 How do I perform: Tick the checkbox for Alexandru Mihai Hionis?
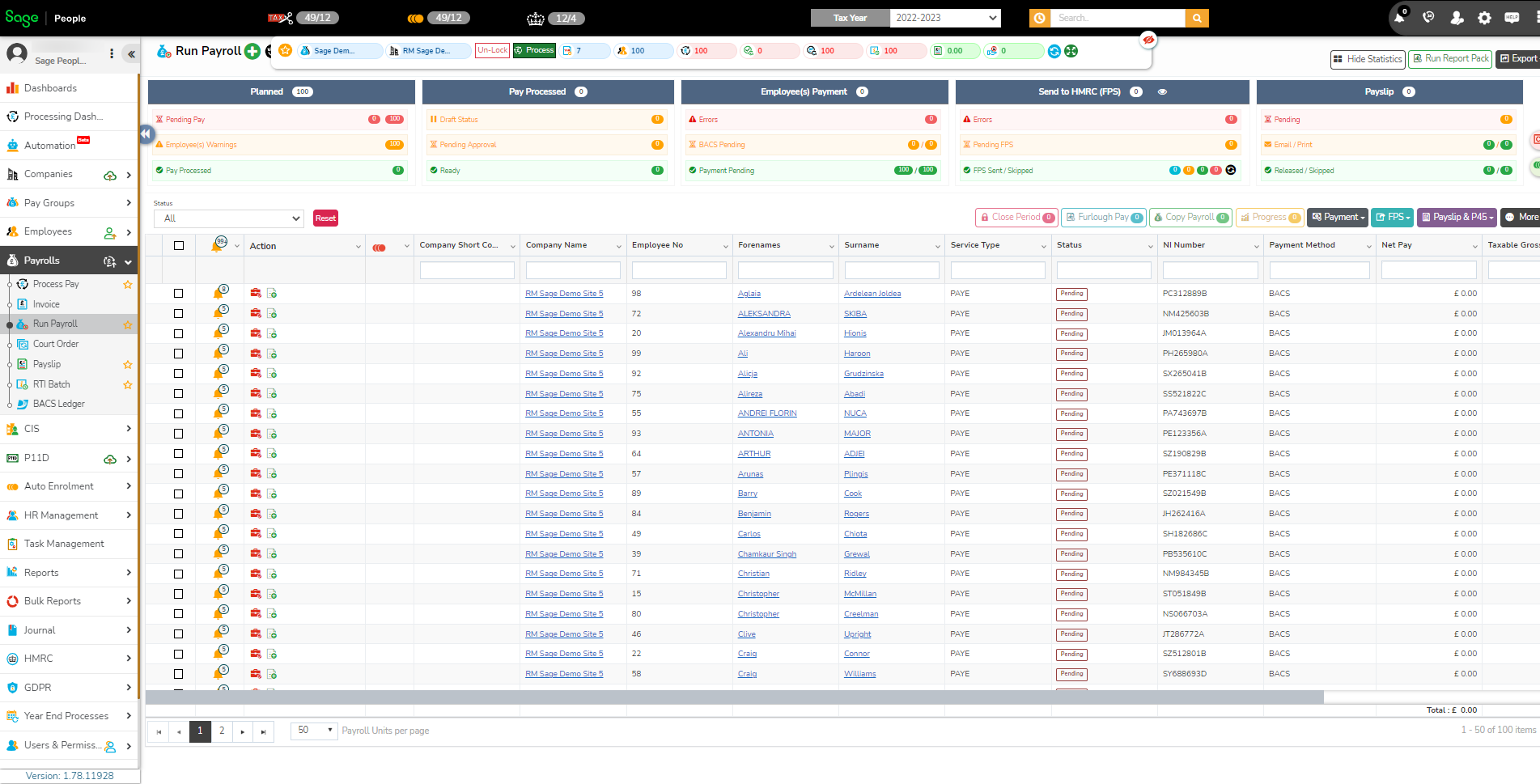(178, 333)
